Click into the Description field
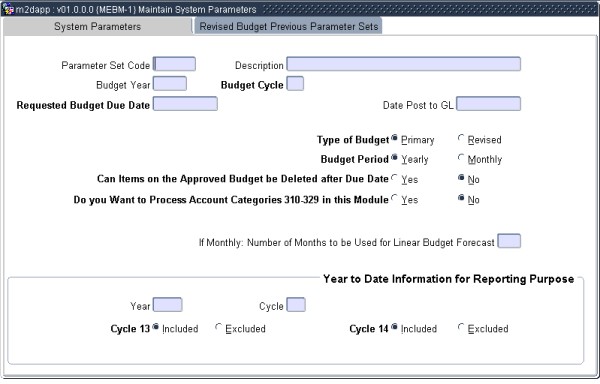600x384 pixels. [404, 64]
